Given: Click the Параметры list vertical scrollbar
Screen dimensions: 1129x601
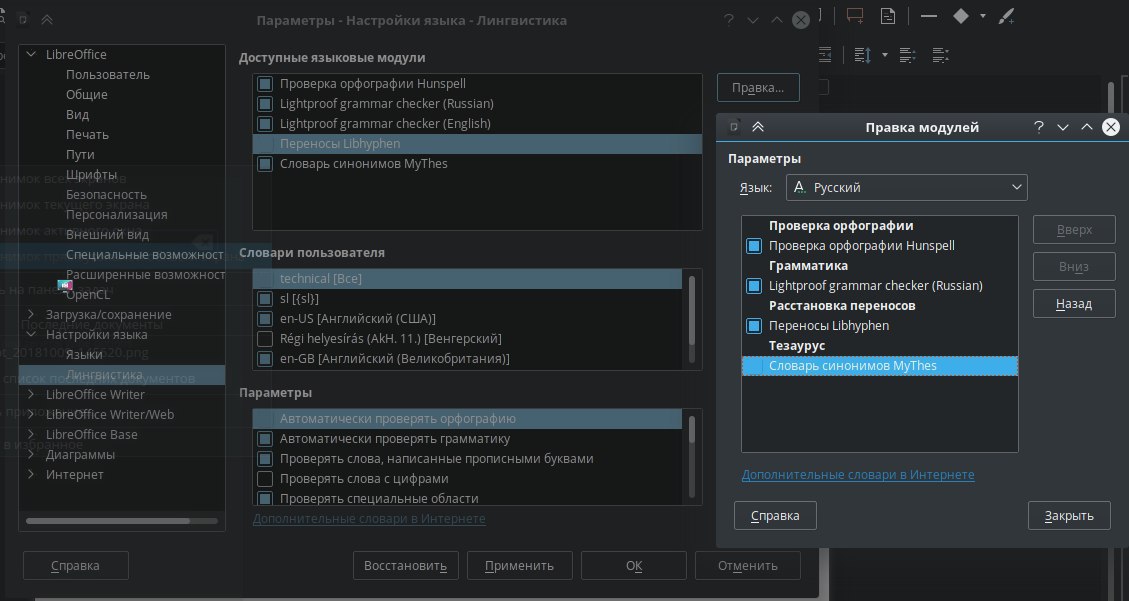Looking at the screenshot, I should pos(692,456).
